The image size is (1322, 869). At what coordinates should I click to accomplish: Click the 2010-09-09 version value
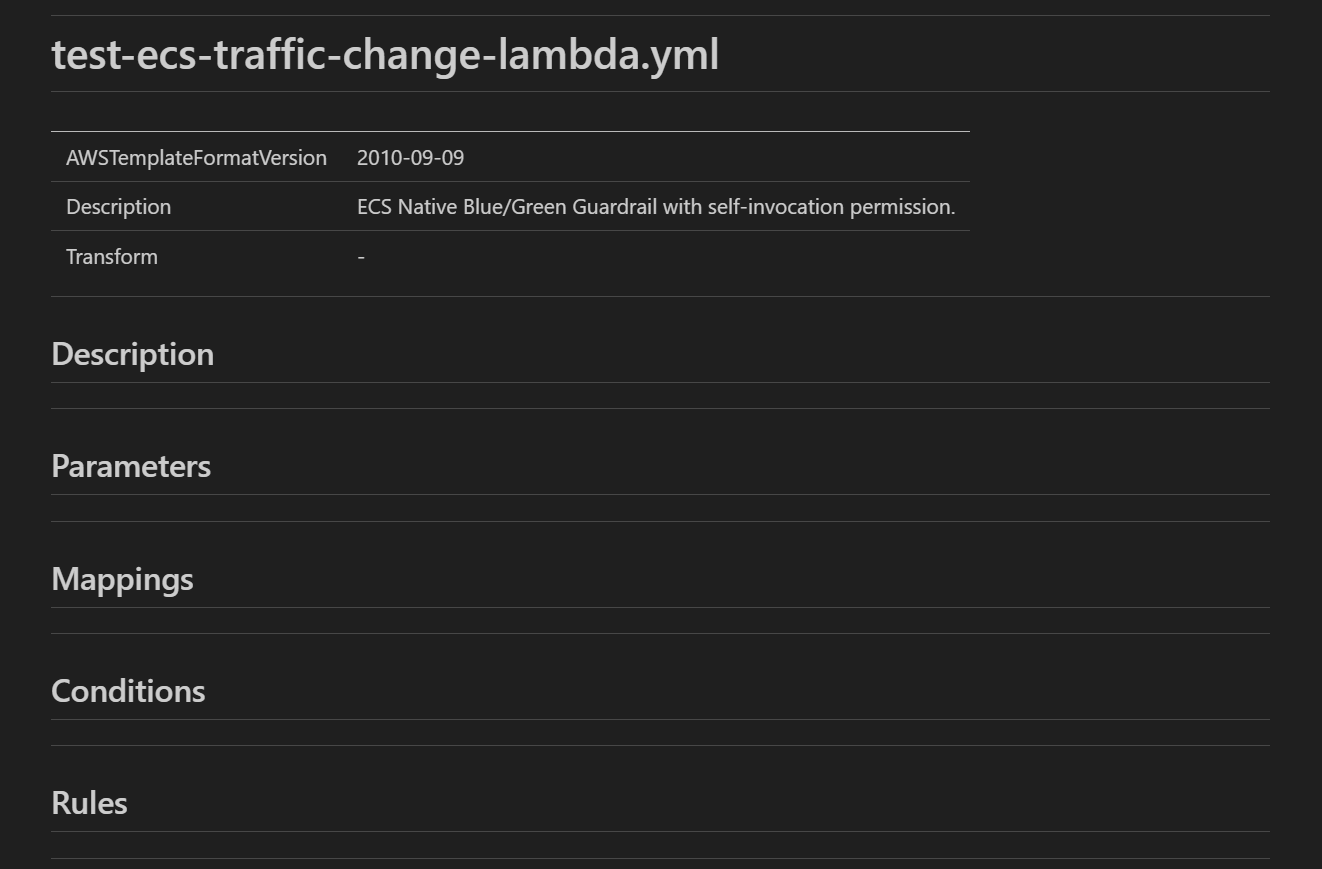click(410, 158)
